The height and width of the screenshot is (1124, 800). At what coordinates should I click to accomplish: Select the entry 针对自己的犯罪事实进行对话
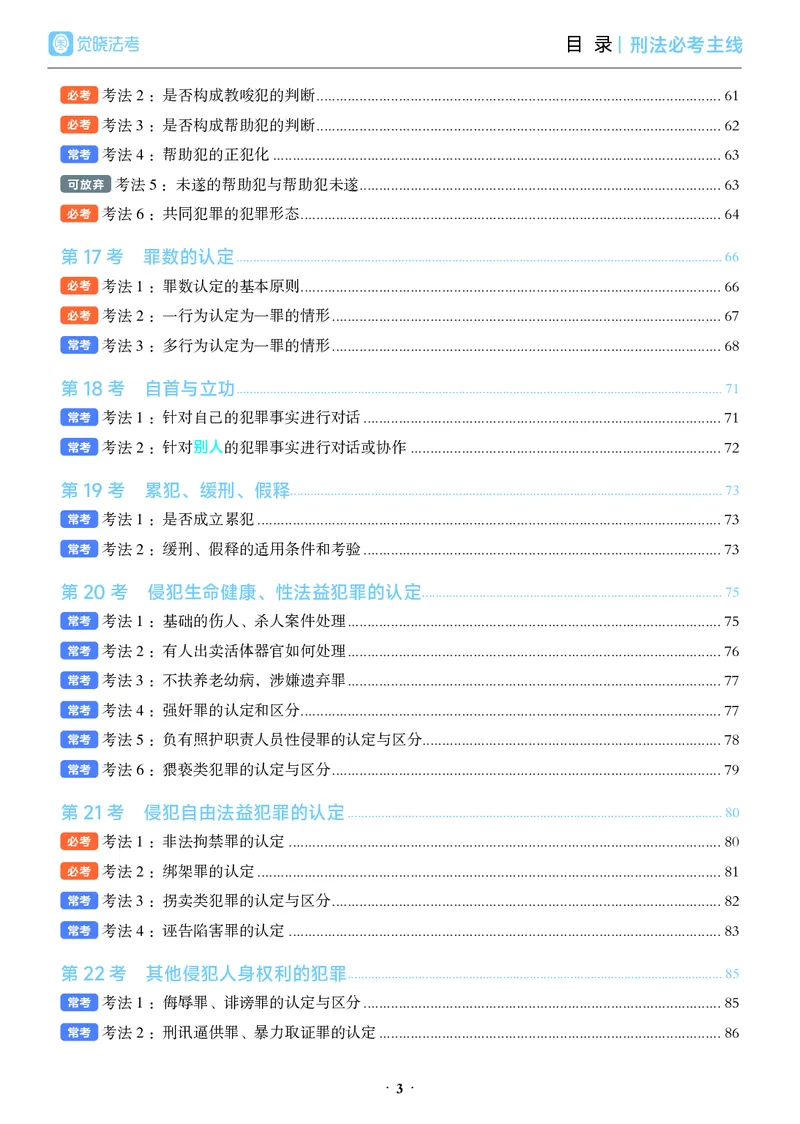261,418
